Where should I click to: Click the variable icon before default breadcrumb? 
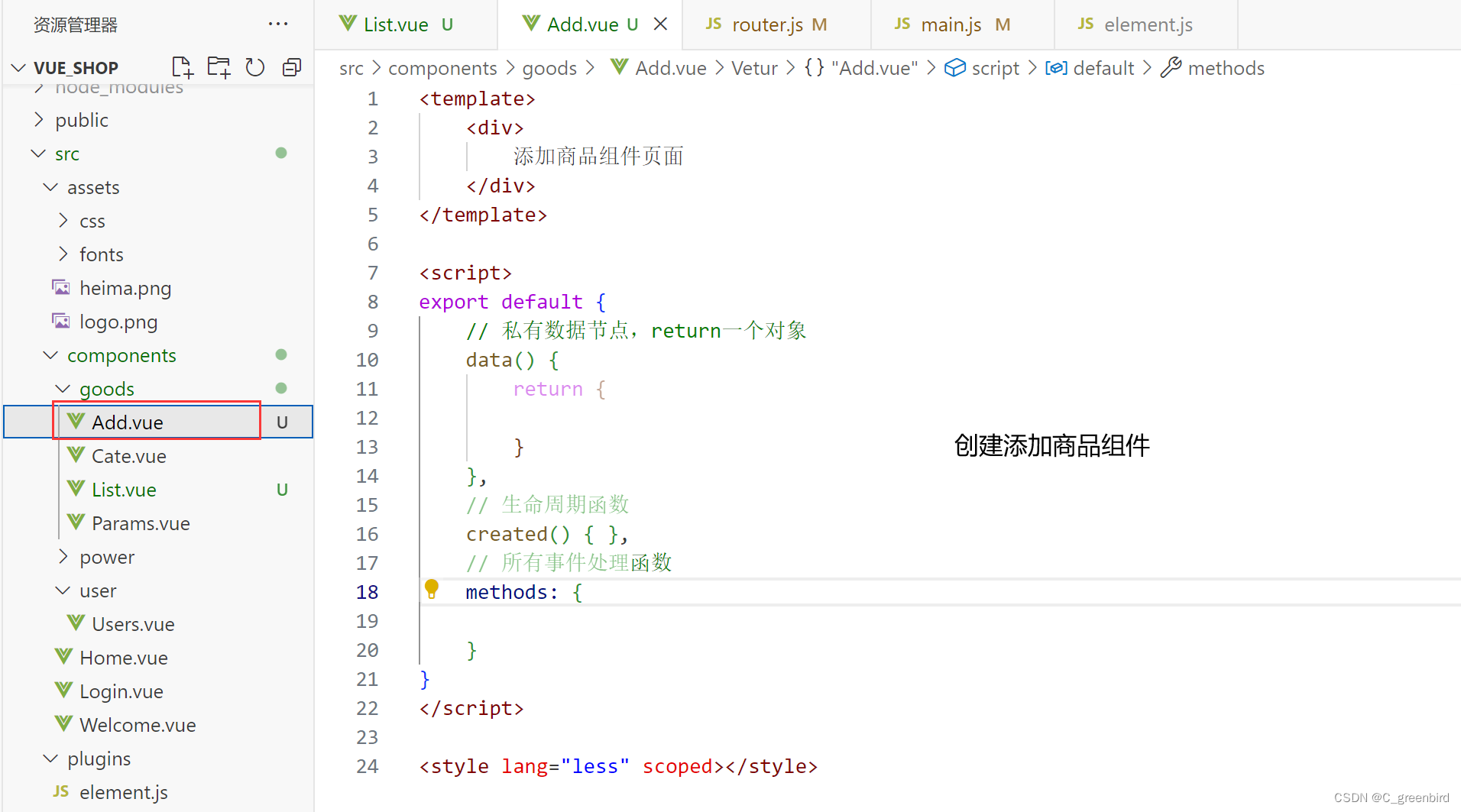tap(1056, 68)
